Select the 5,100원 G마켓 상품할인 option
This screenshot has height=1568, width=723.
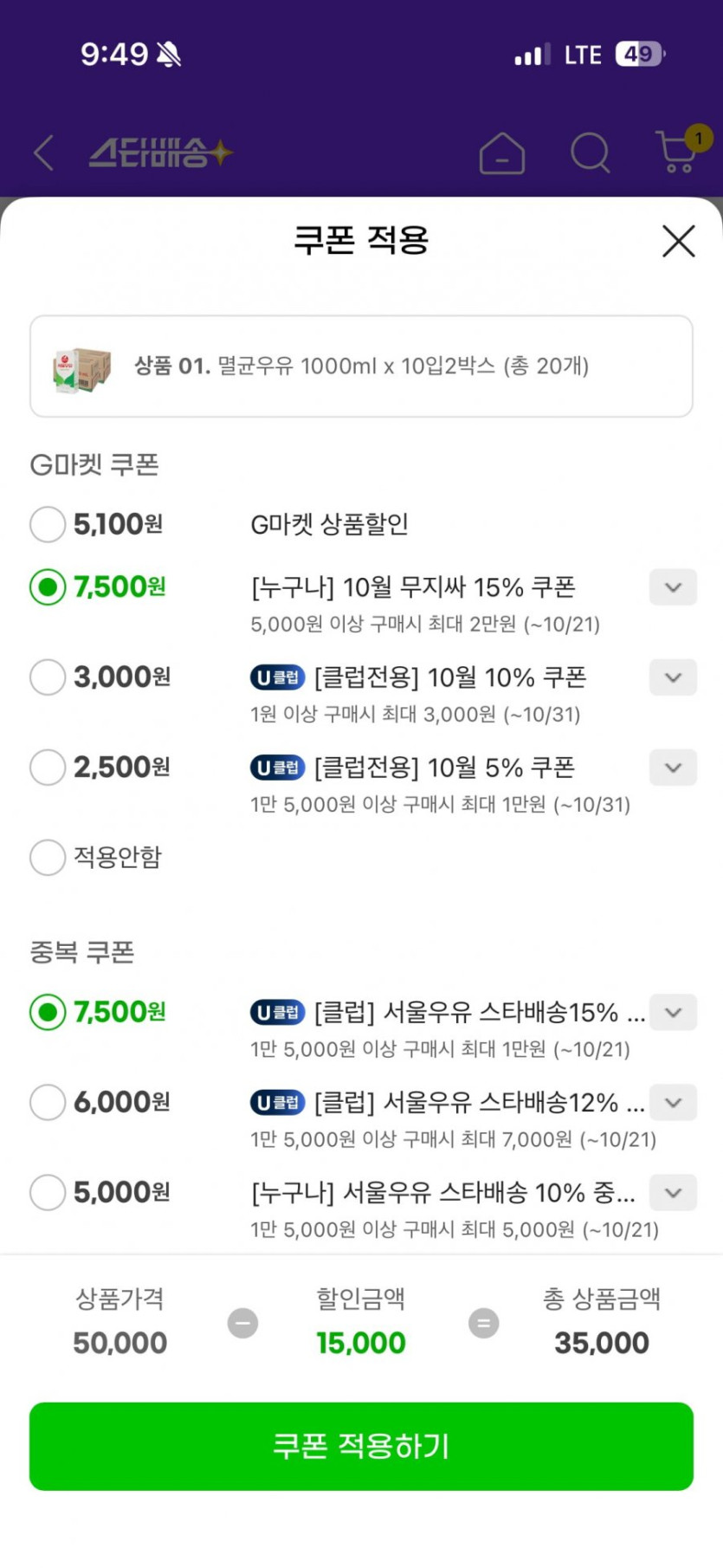pyautogui.click(x=48, y=524)
